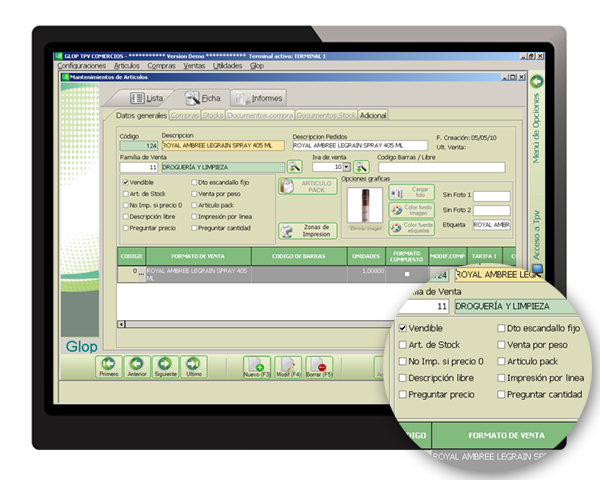Click the Familia de Venta code field
Viewport: 600px width, 480px height.
(139, 167)
